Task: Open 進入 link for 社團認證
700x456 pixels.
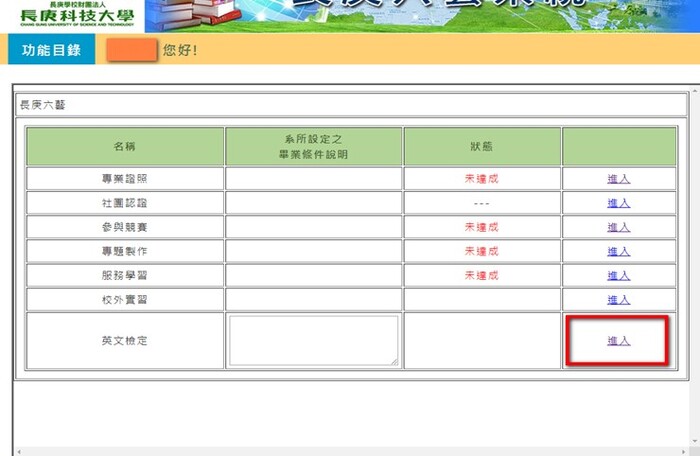Action: pyautogui.click(x=618, y=203)
